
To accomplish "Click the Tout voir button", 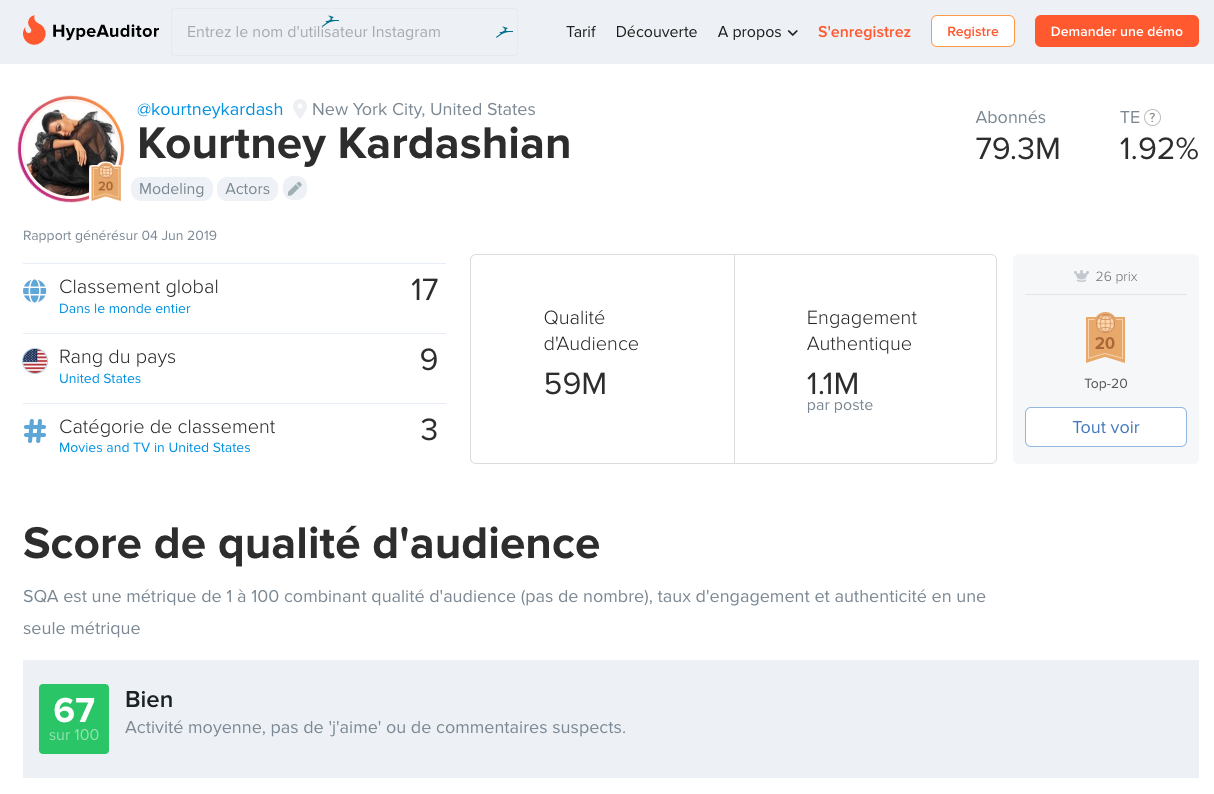I will [1105, 427].
